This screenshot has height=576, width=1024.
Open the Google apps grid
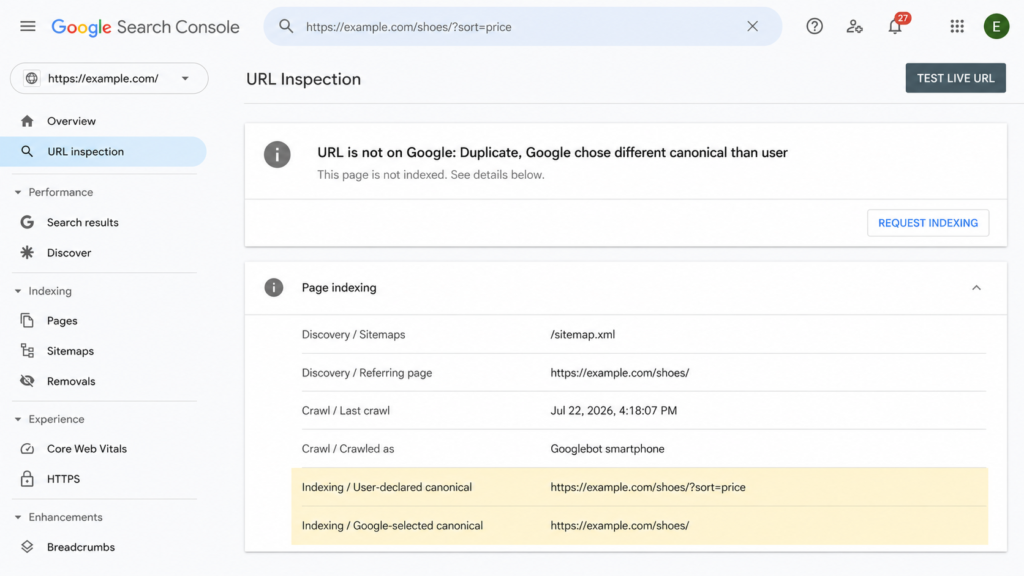[957, 26]
